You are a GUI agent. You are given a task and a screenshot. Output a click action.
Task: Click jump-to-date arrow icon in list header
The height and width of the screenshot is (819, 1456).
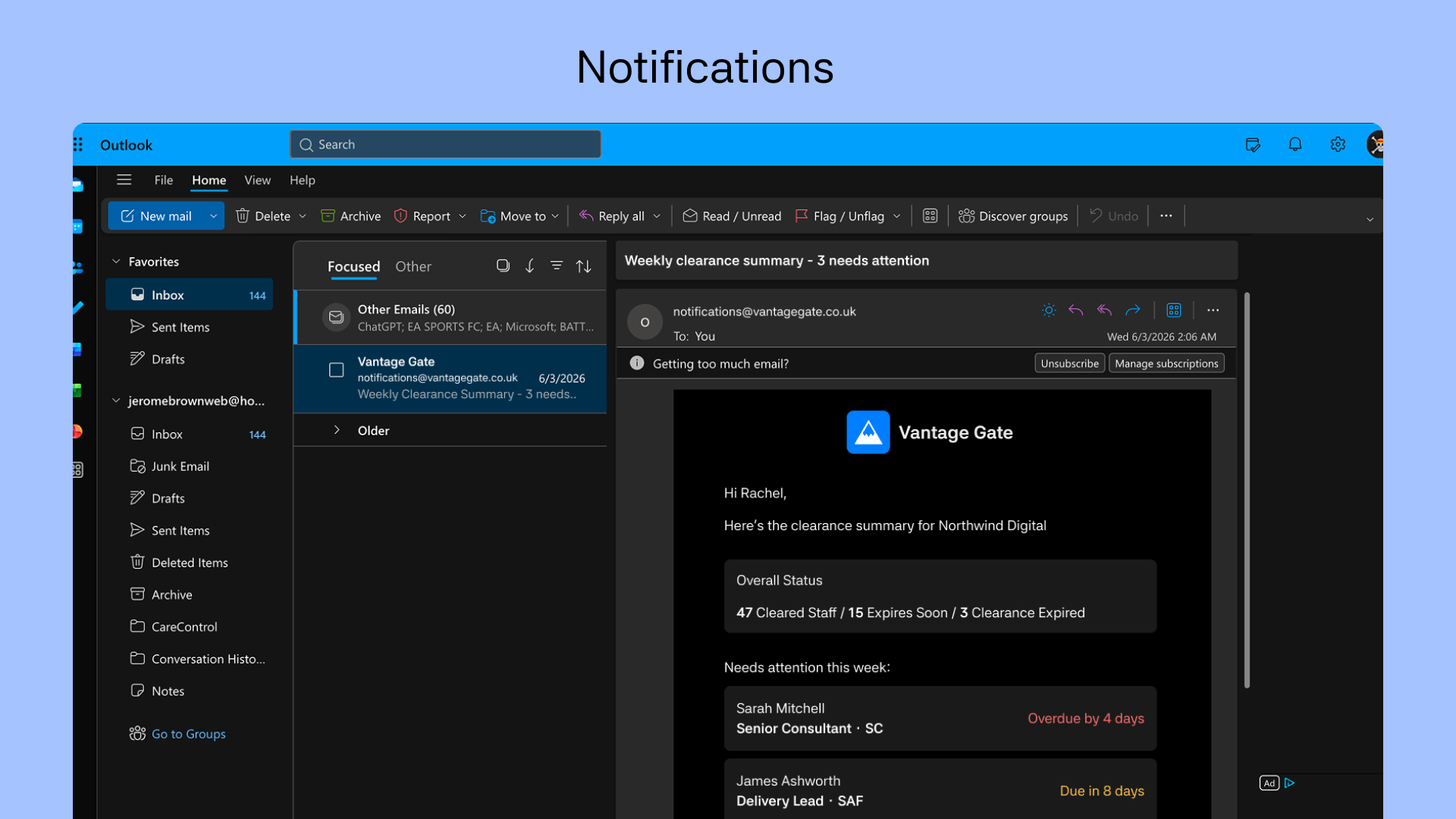pyautogui.click(x=530, y=266)
